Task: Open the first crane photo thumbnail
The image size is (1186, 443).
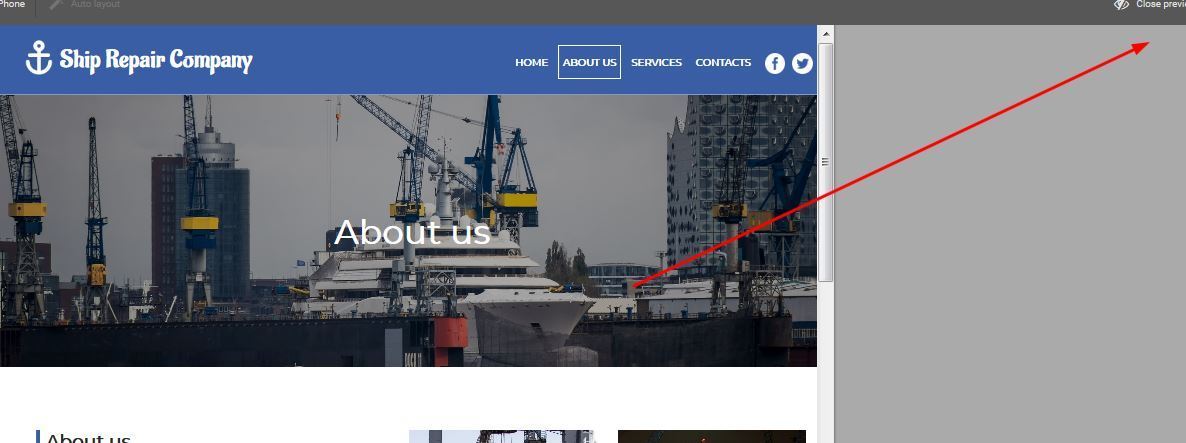Action: coord(502,437)
